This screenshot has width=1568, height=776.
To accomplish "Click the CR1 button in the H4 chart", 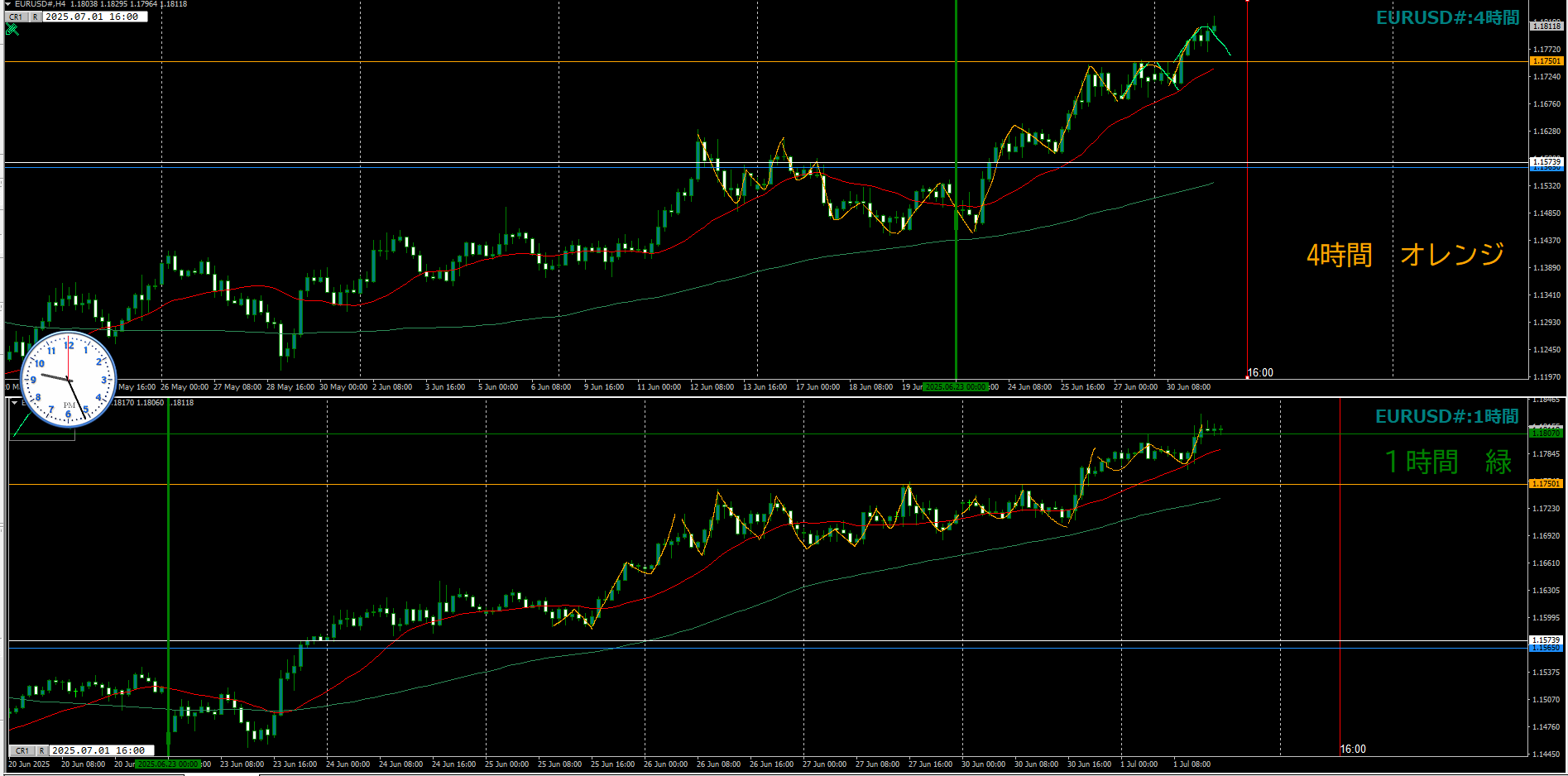I will coord(17,17).
